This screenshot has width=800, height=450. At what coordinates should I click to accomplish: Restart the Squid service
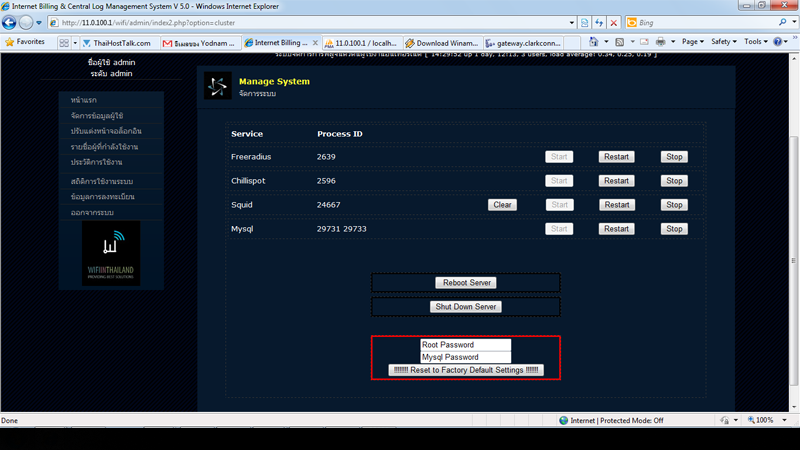pos(616,205)
